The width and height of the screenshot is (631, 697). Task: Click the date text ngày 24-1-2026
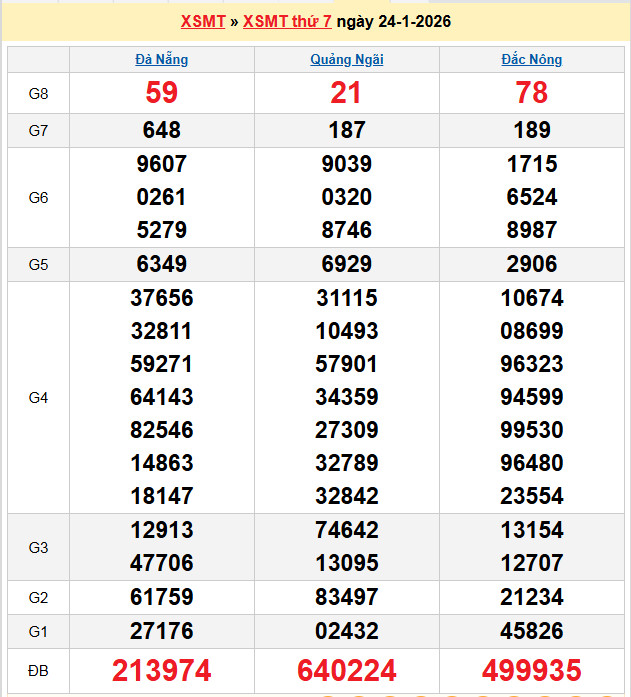(393, 22)
